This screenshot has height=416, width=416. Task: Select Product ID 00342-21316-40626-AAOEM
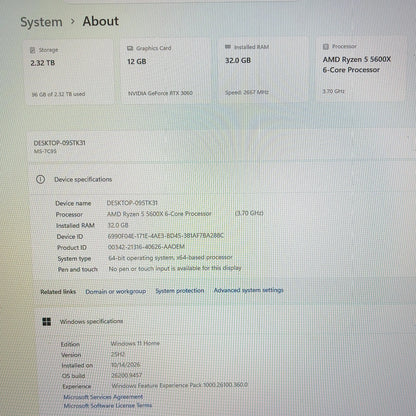click(x=146, y=247)
